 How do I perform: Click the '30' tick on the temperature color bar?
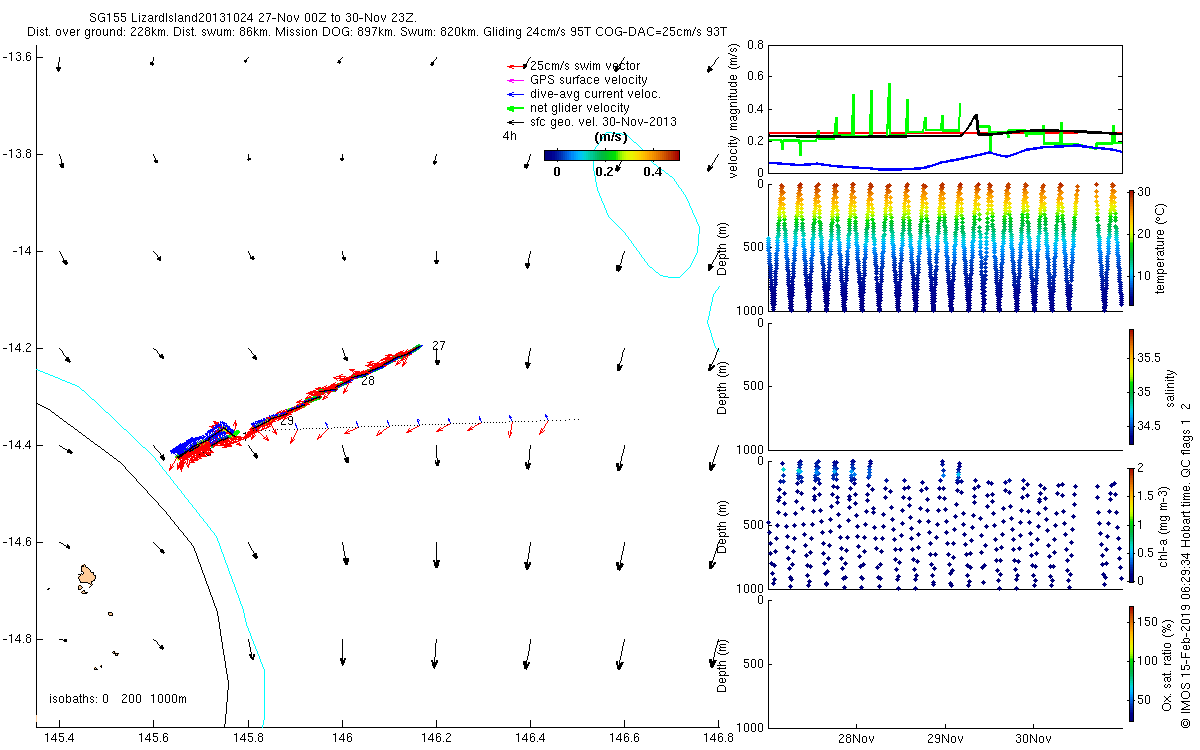click(1146, 192)
